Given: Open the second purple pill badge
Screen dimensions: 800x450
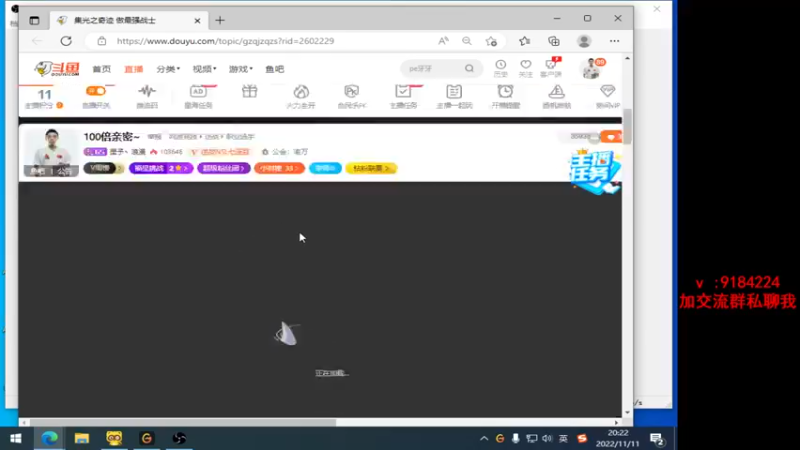Looking at the screenshot, I should point(223,168).
